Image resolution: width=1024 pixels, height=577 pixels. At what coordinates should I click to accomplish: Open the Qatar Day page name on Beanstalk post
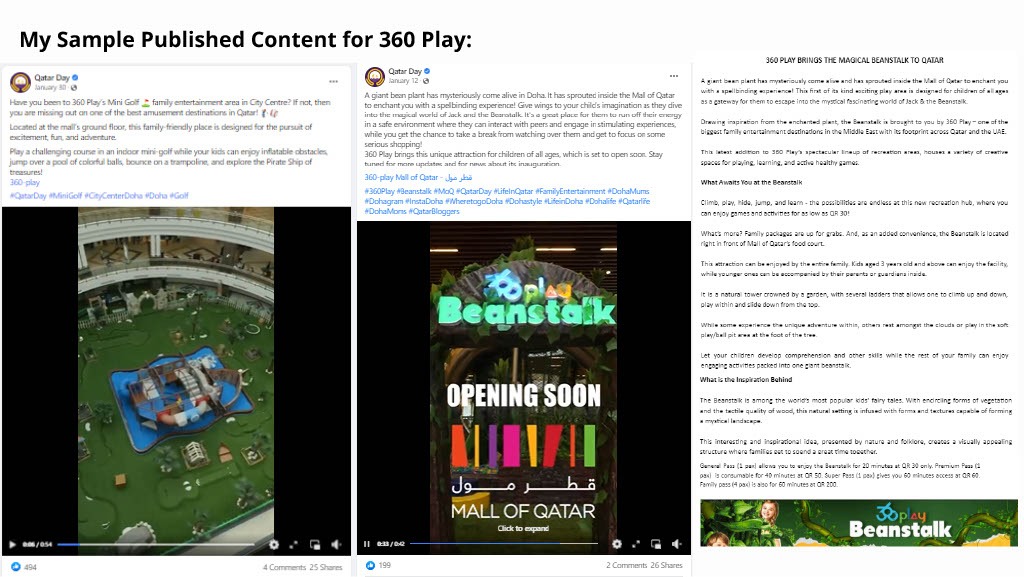click(405, 71)
